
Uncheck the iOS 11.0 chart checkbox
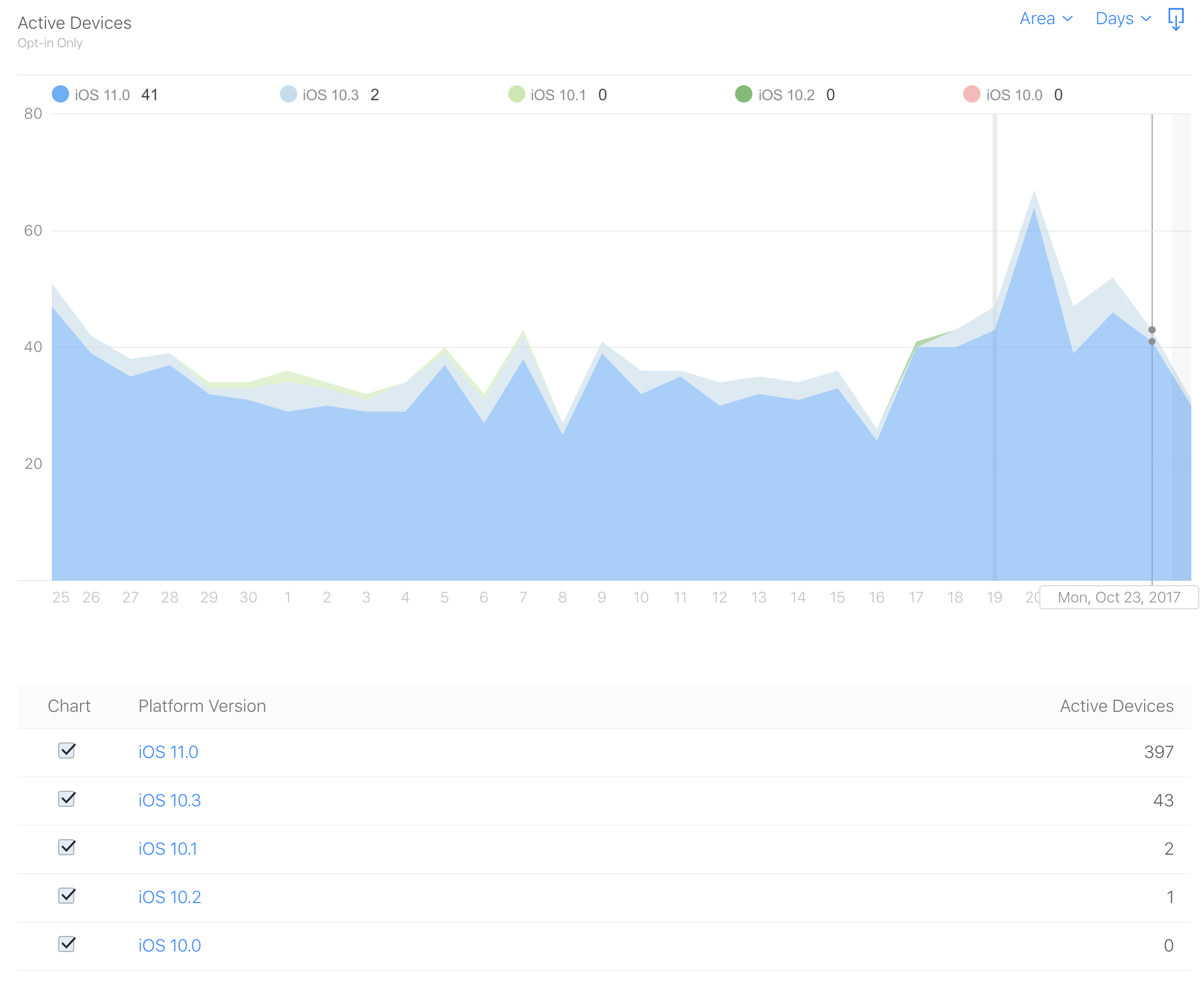coord(67,750)
